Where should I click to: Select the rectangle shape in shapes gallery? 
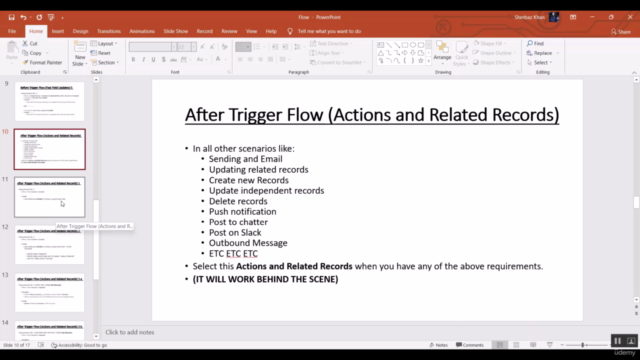point(404,44)
